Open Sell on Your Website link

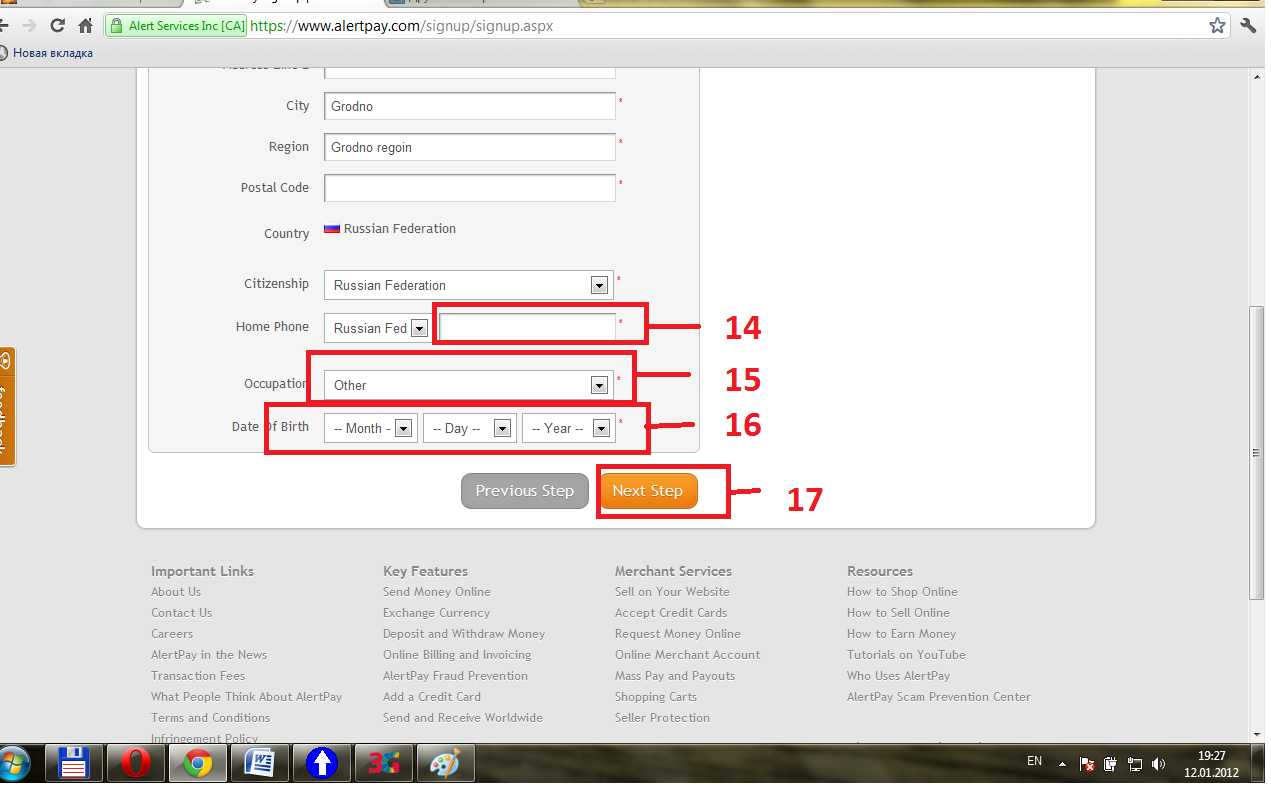point(672,592)
